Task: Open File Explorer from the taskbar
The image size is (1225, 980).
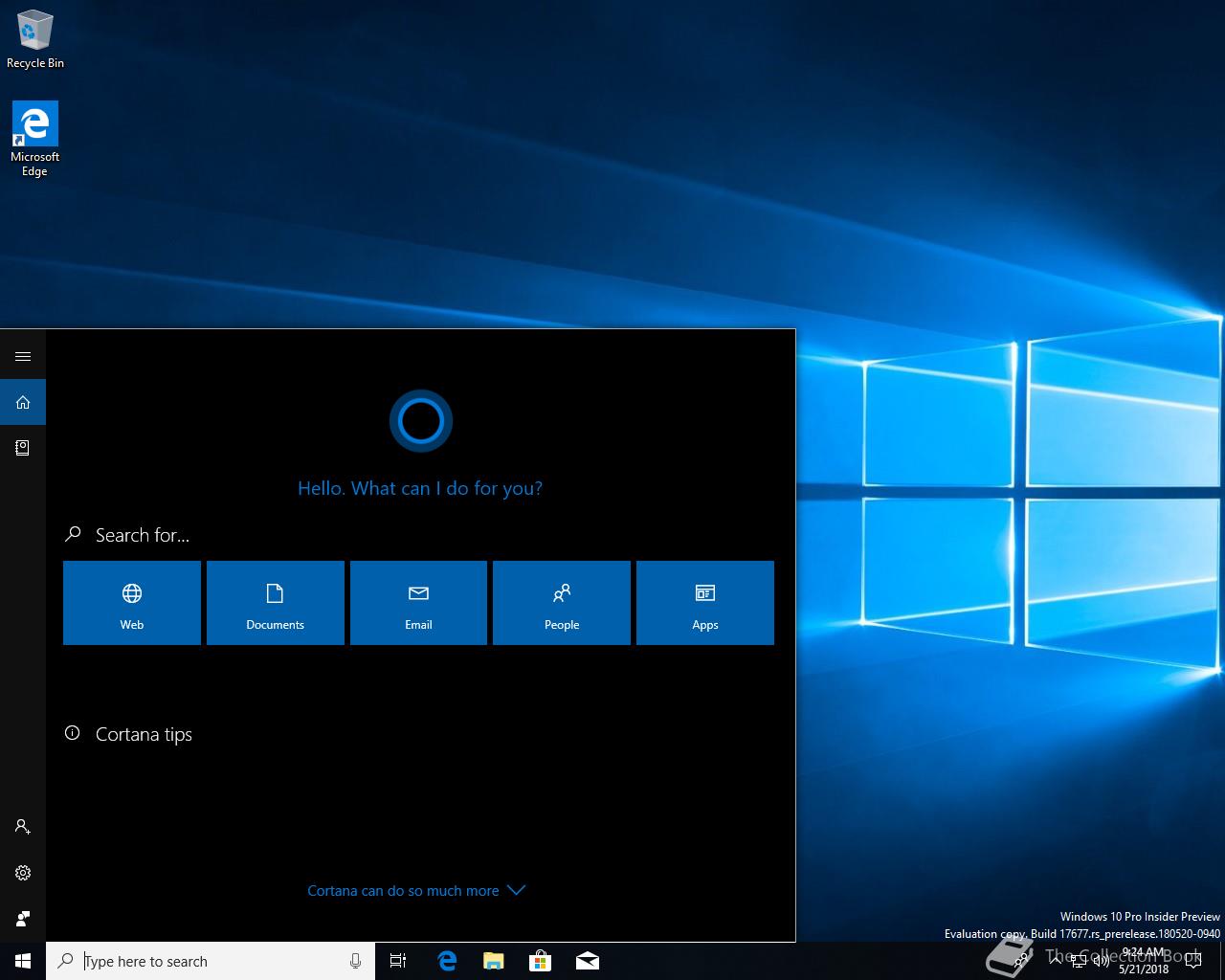Action: [494, 961]
